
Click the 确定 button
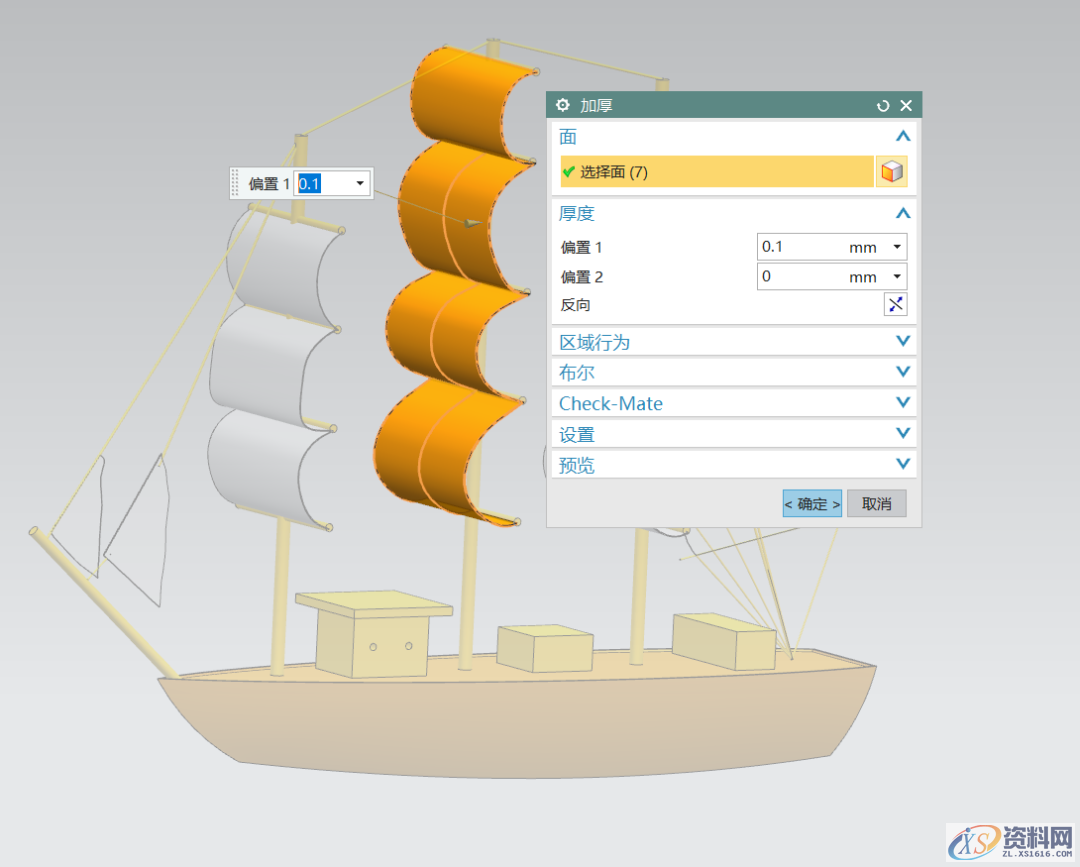(x=812, y=504)
